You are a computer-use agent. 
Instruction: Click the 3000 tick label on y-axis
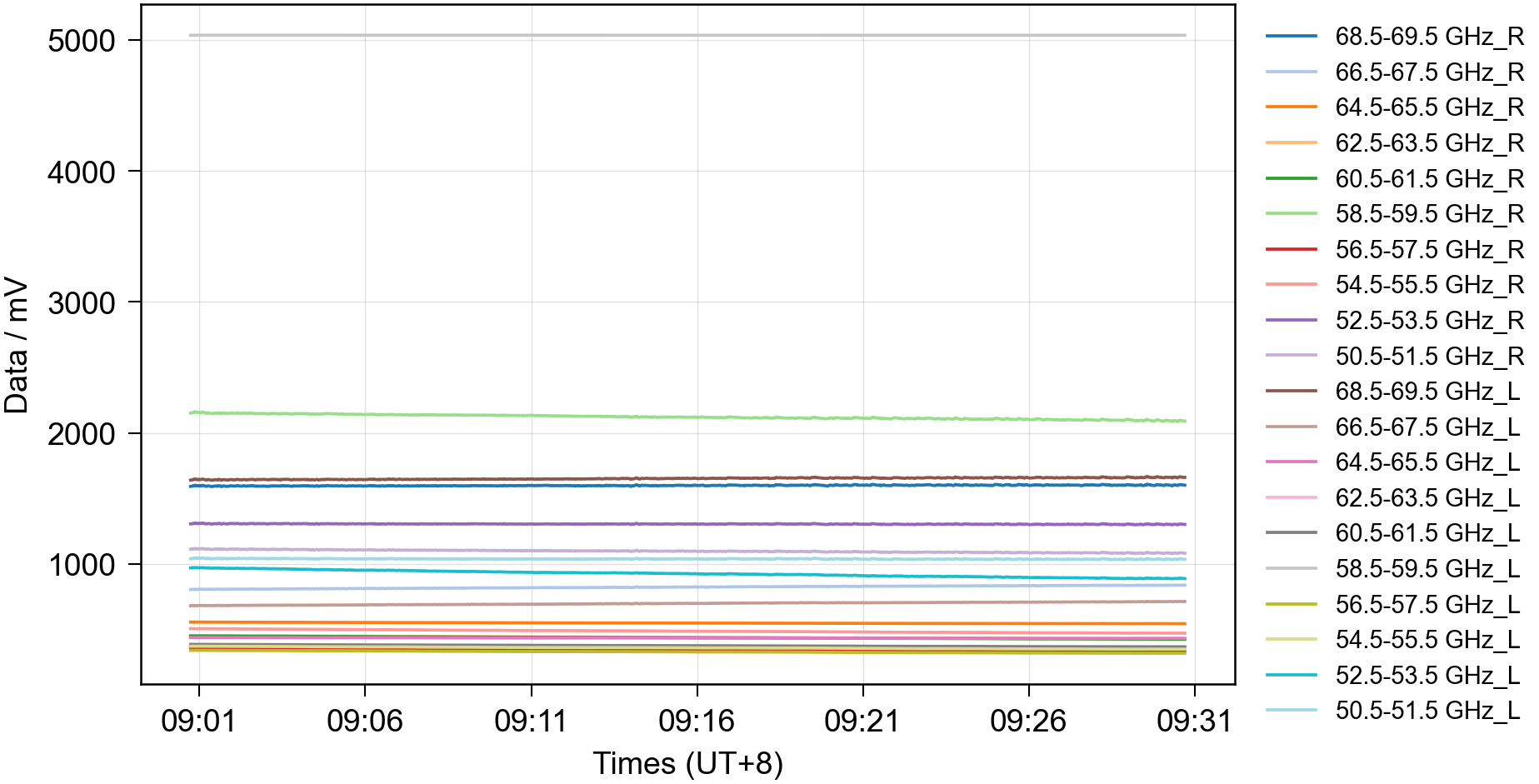point(81,303)
